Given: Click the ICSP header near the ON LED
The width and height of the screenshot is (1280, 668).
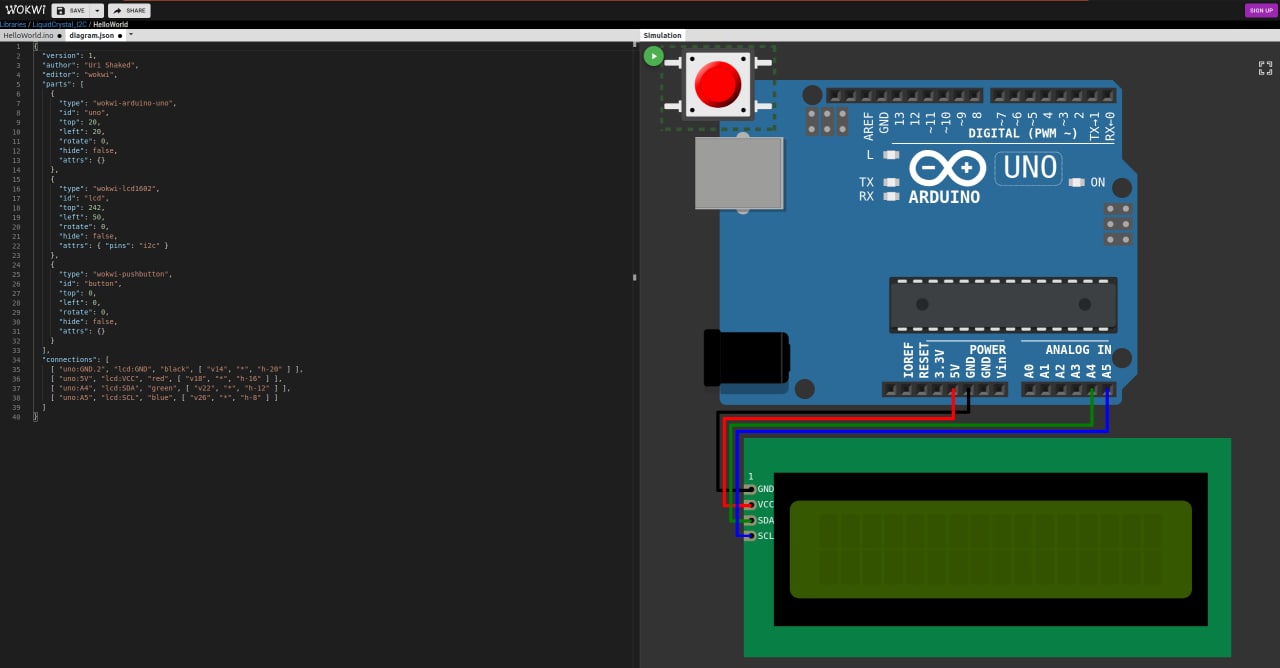Looking at the screenshot, I should click(1118, 224).
